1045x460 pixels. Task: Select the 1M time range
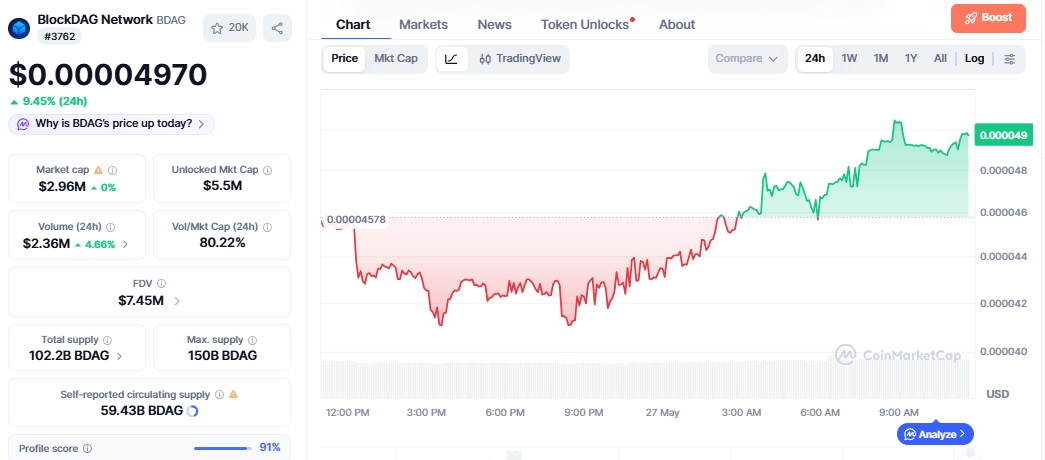tap(881, 59)
